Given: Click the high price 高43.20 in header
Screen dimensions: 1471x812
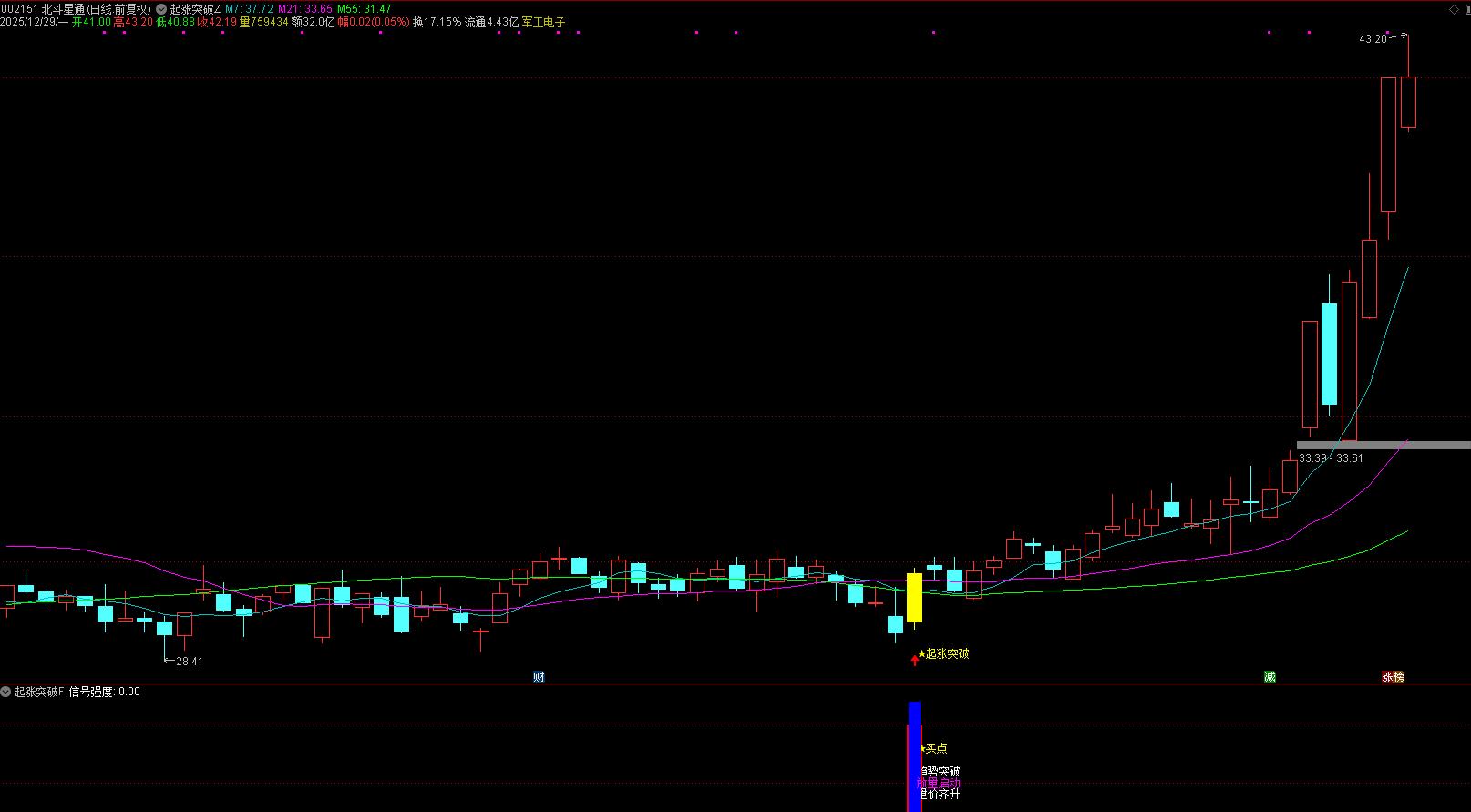Looking at the screenshot, I should (x=133, y=22).
